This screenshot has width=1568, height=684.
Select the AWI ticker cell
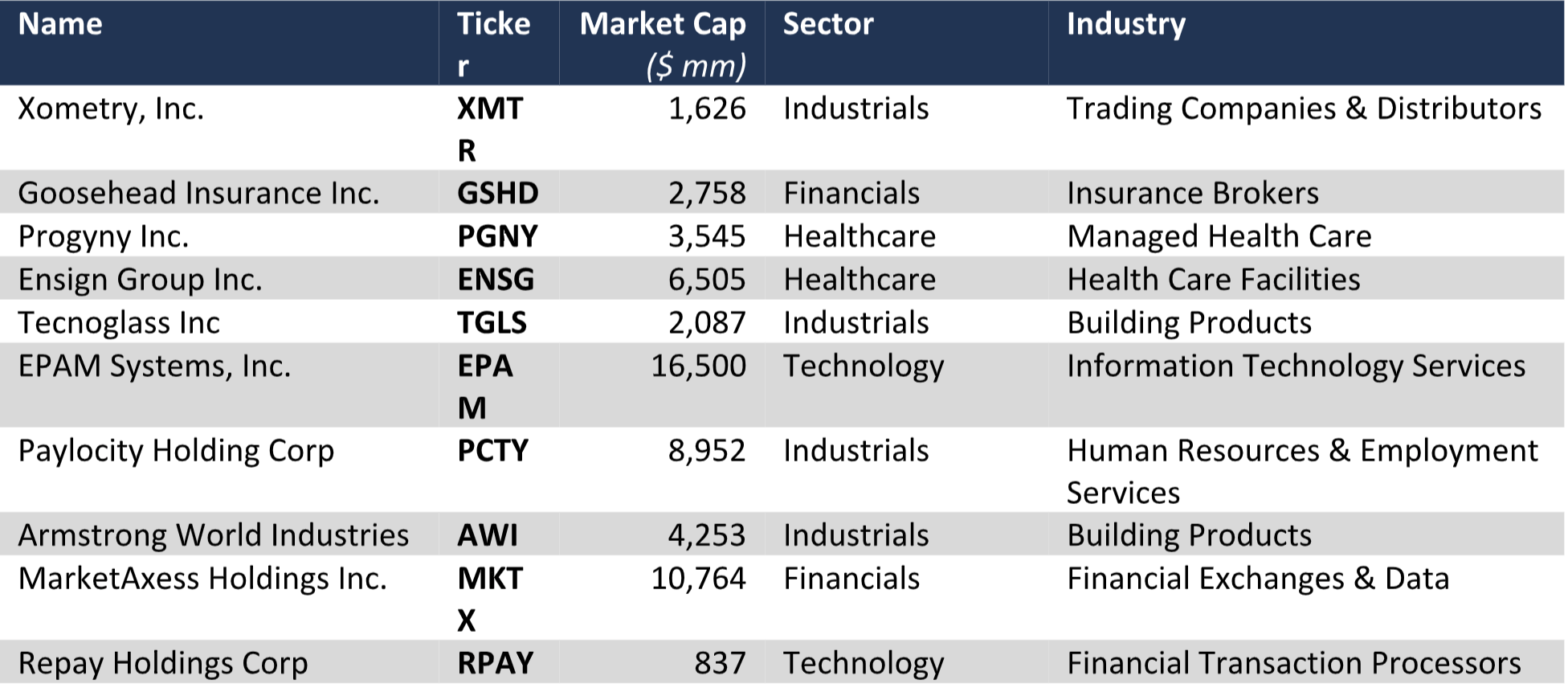tap(488, 535)
